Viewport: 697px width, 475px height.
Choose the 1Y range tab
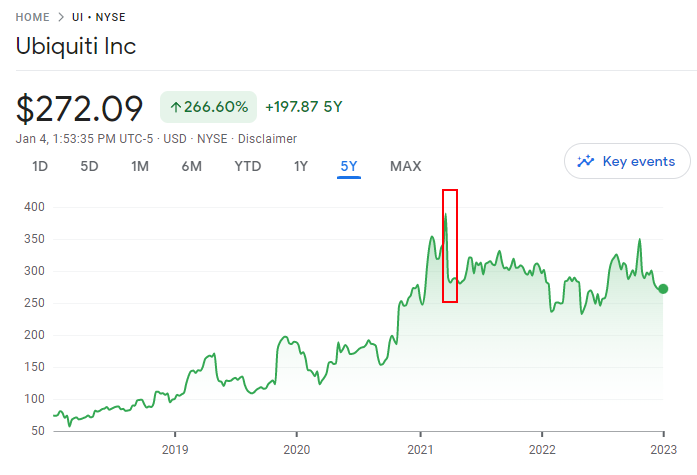coord(300,166)
